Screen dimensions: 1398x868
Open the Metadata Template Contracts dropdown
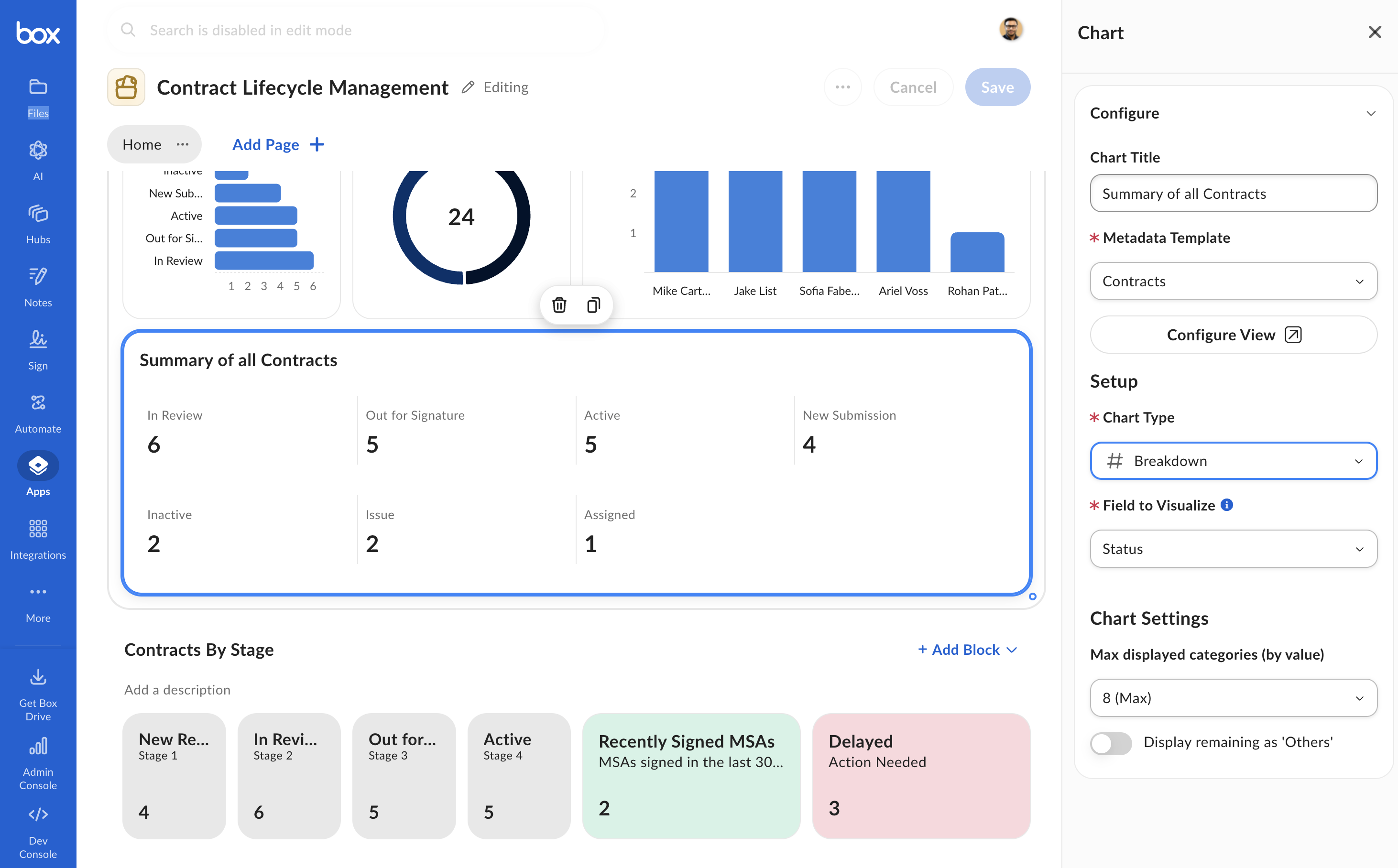1233,281
